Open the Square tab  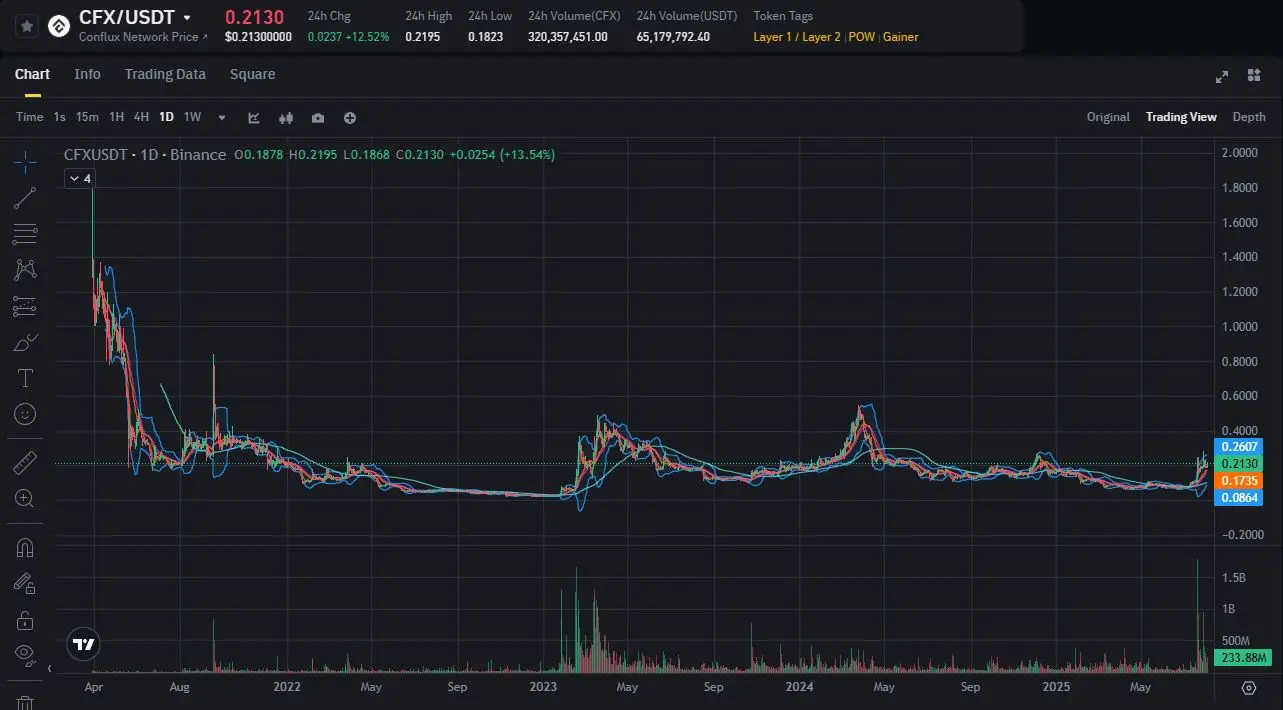pos(252,74)
